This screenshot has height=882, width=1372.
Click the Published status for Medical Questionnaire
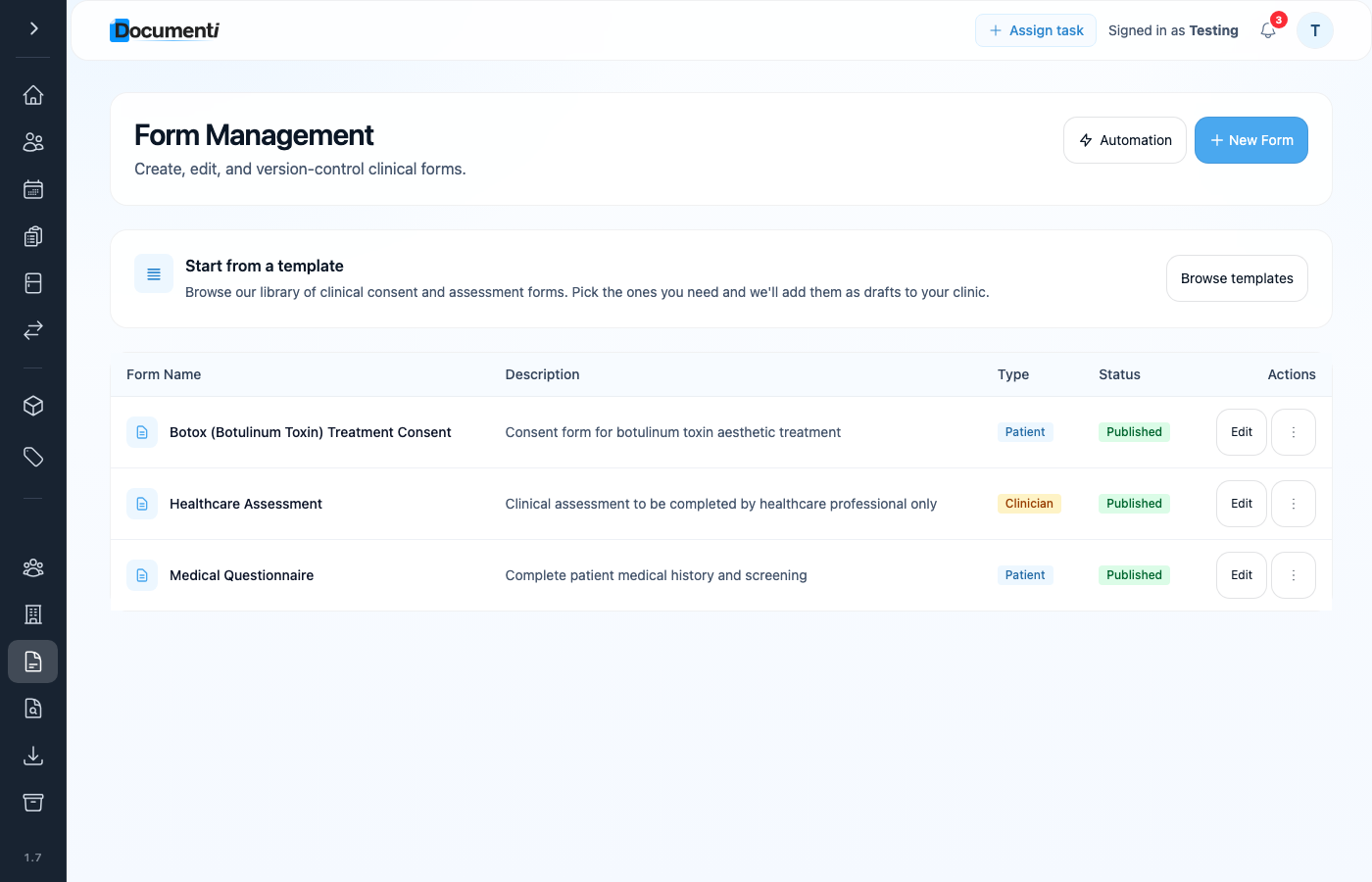1134,575
